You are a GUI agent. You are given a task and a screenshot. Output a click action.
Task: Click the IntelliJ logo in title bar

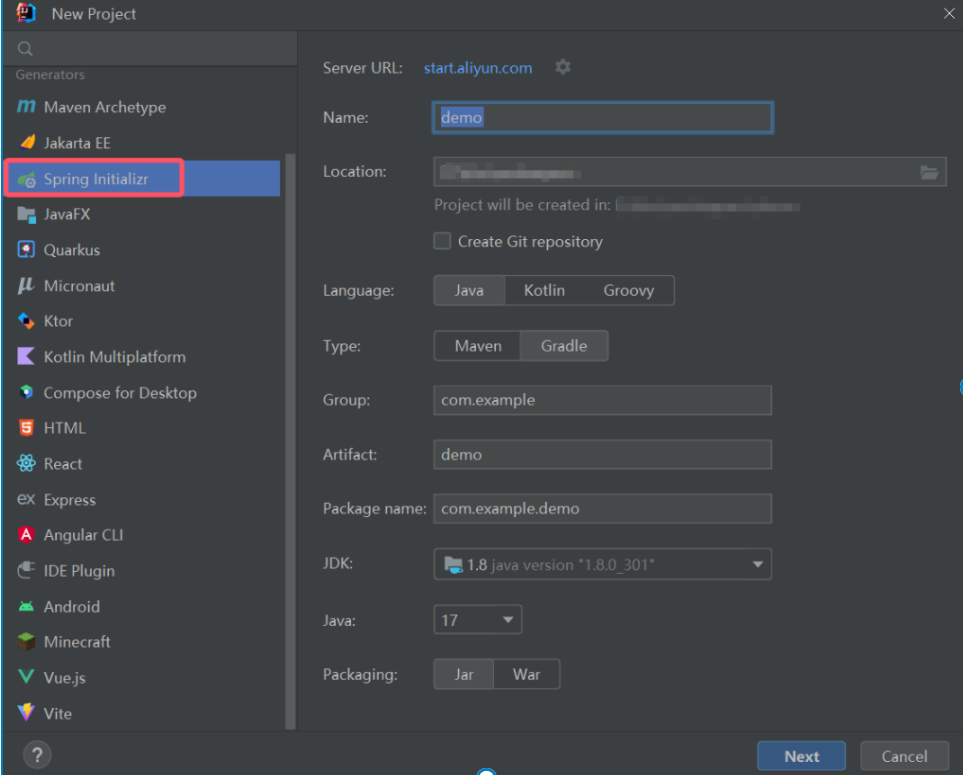pos(26,13)
